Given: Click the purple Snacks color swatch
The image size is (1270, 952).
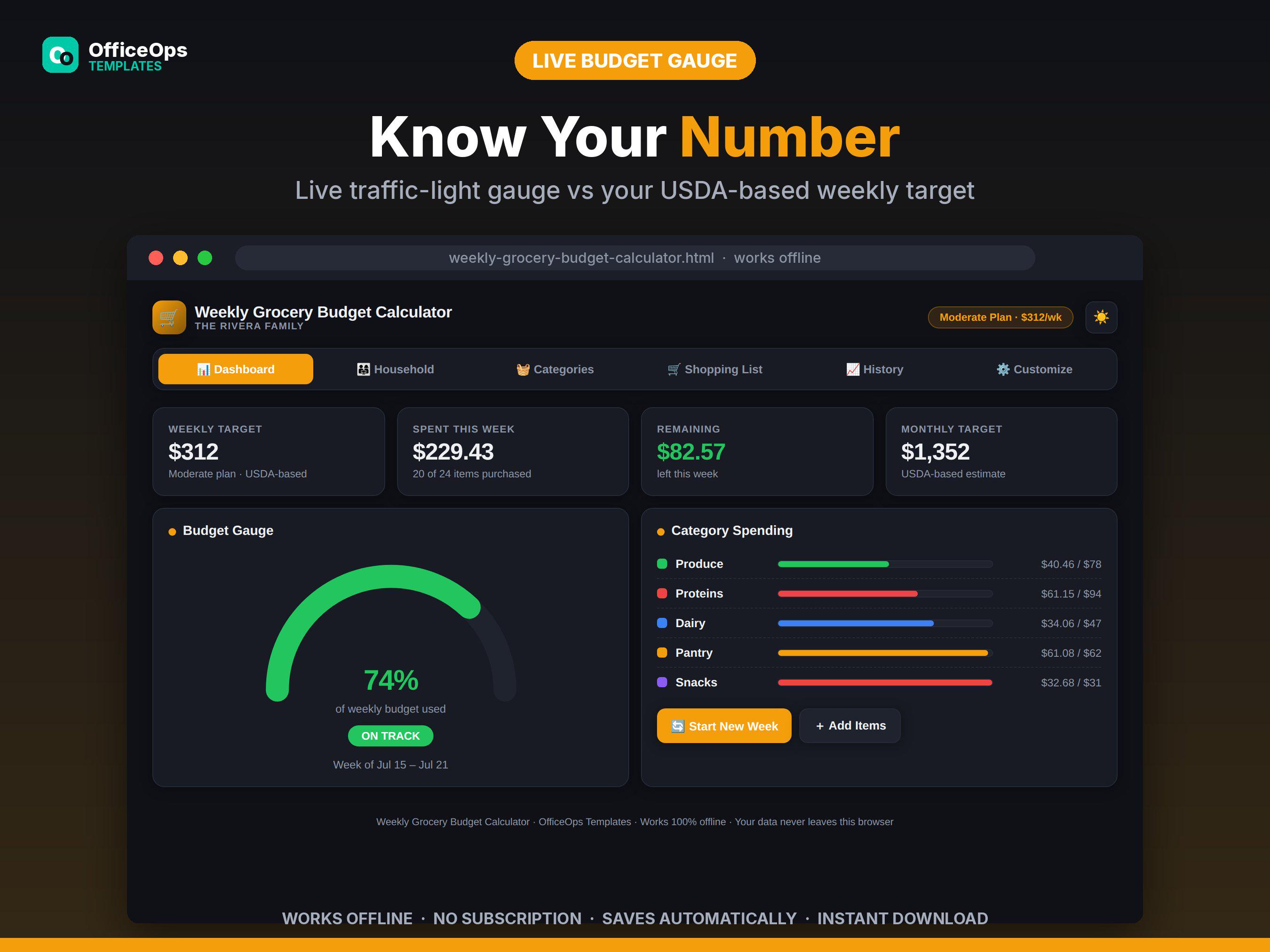Looking at the screenshot, I should tap(662, 682).
